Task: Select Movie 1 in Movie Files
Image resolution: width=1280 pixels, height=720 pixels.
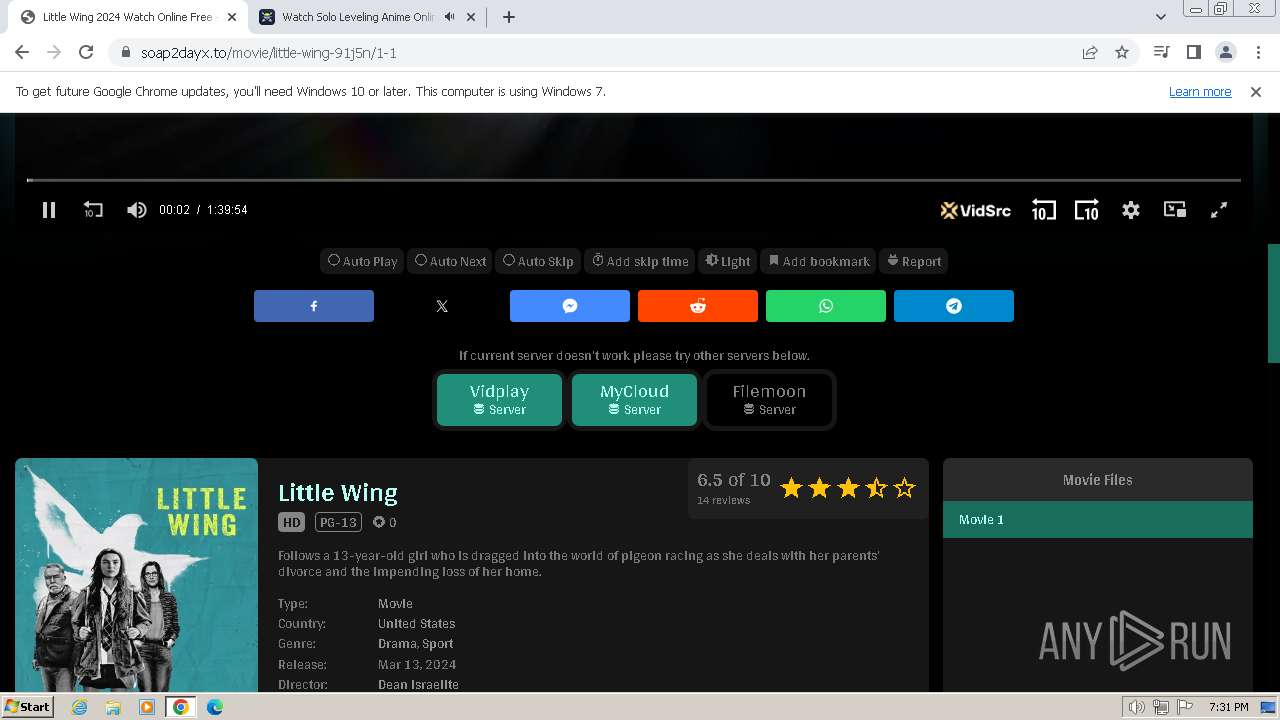Action: 1098,520
